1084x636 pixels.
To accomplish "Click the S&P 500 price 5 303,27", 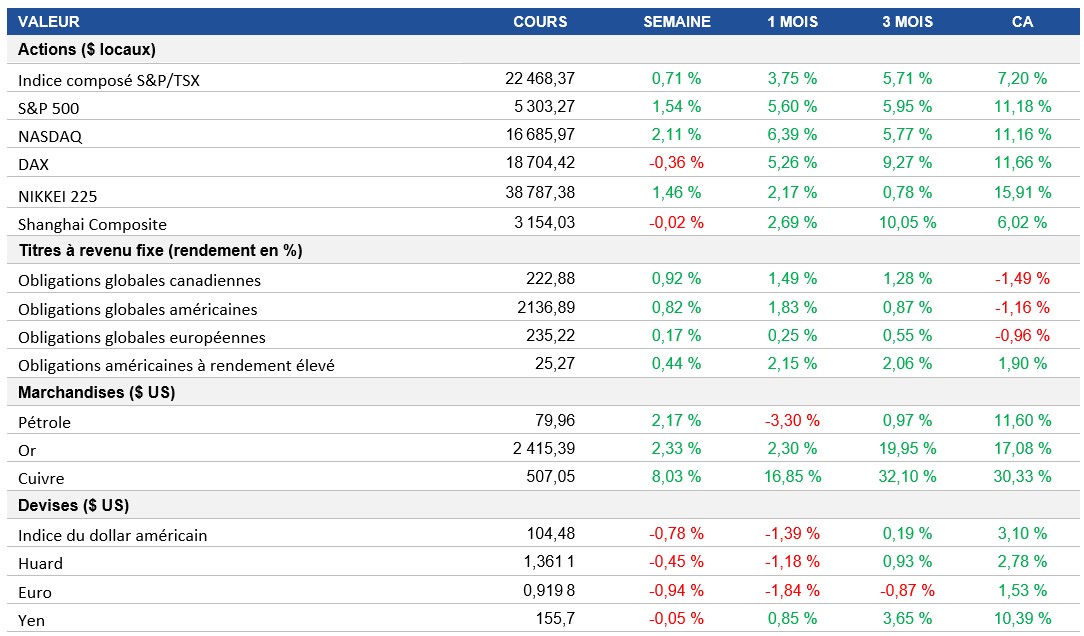I will pos(541,106).
